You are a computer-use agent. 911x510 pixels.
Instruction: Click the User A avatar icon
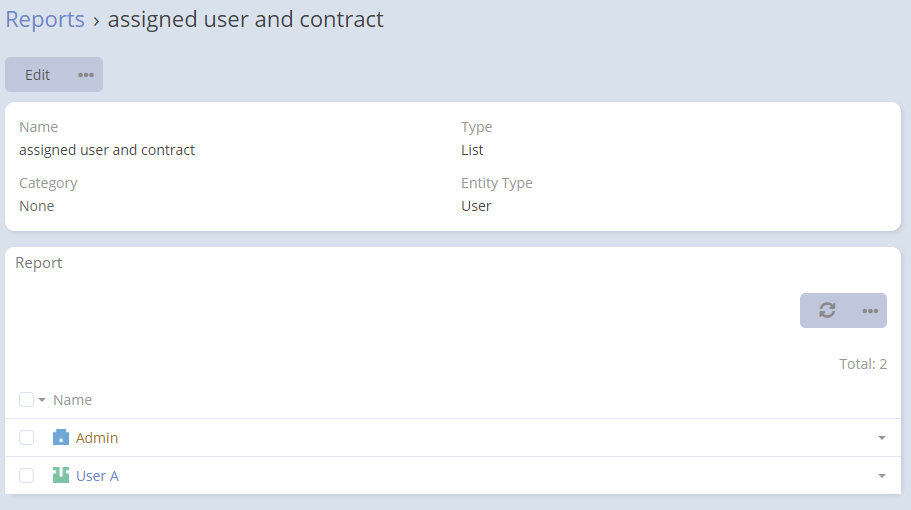[x=61, y=475]
